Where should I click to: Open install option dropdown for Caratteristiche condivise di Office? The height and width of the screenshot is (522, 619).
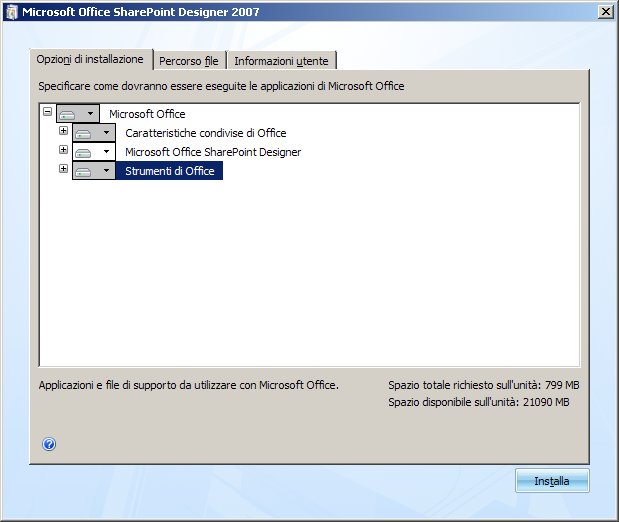click(94, 133)
